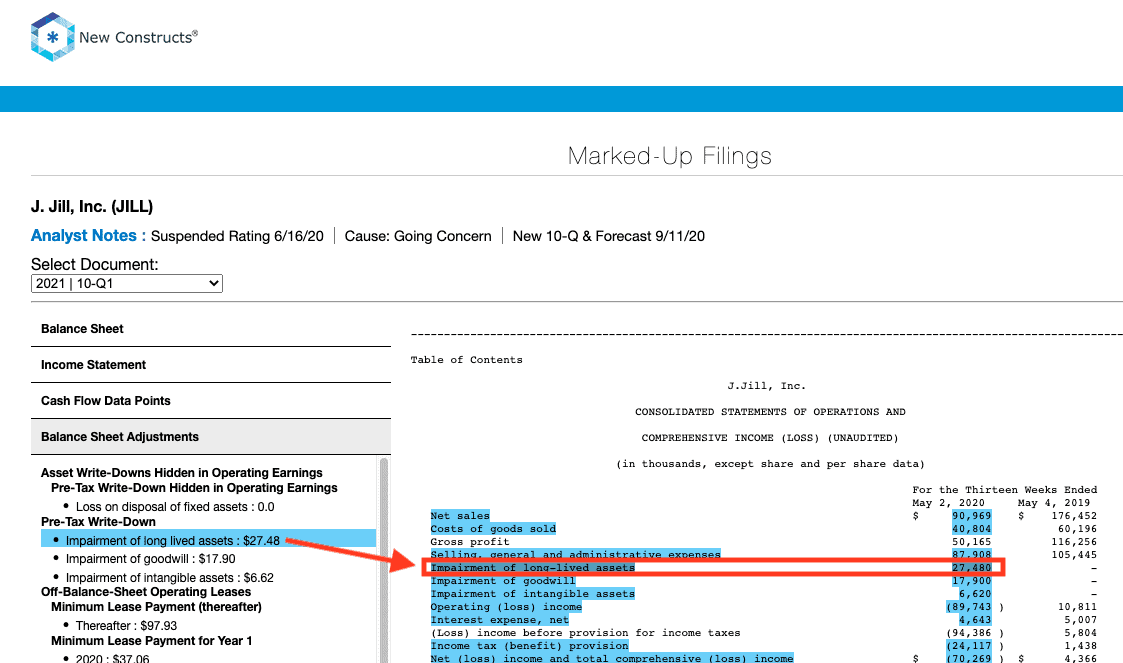The width and height of the screenshot is (1123, 663).
Task: Click Selling, general and administrative expenses line
Action: (575, 554)
